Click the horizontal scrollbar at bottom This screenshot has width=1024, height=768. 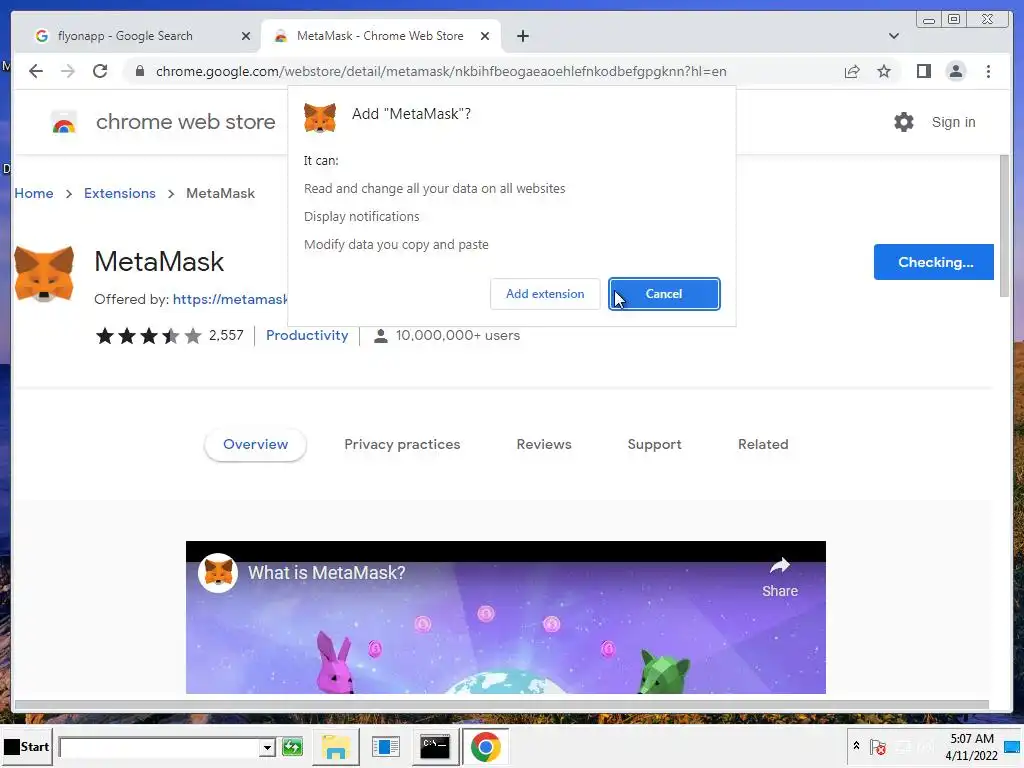click(x=502, y=705)
